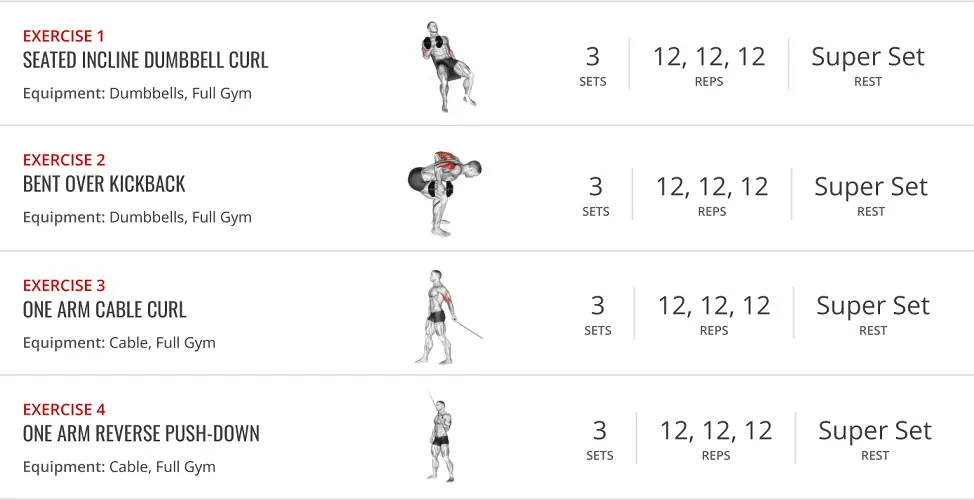Open the One Arm Cable Curl illustration
Screen dimensions: 974x500
click(448, 316)
